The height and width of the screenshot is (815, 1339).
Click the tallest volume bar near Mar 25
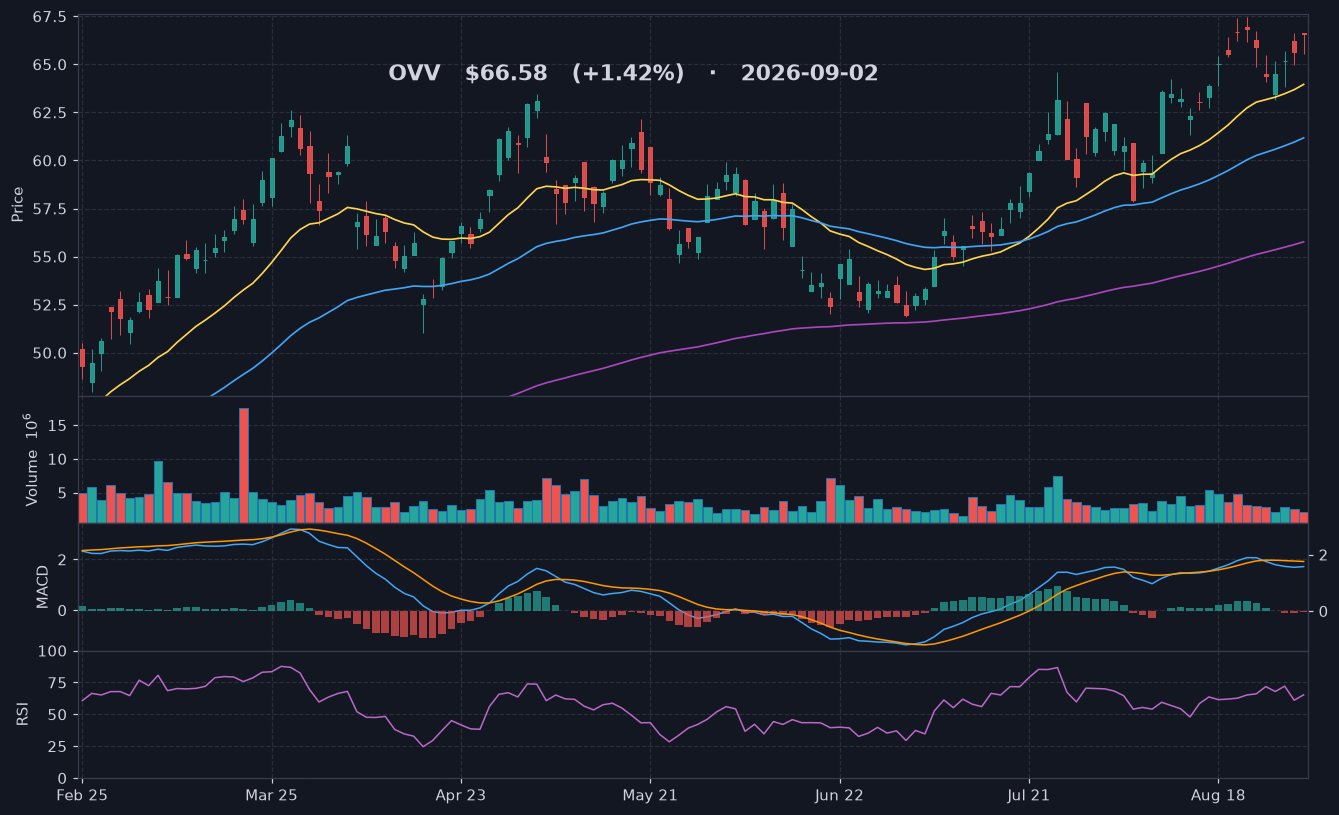(243, 465)
